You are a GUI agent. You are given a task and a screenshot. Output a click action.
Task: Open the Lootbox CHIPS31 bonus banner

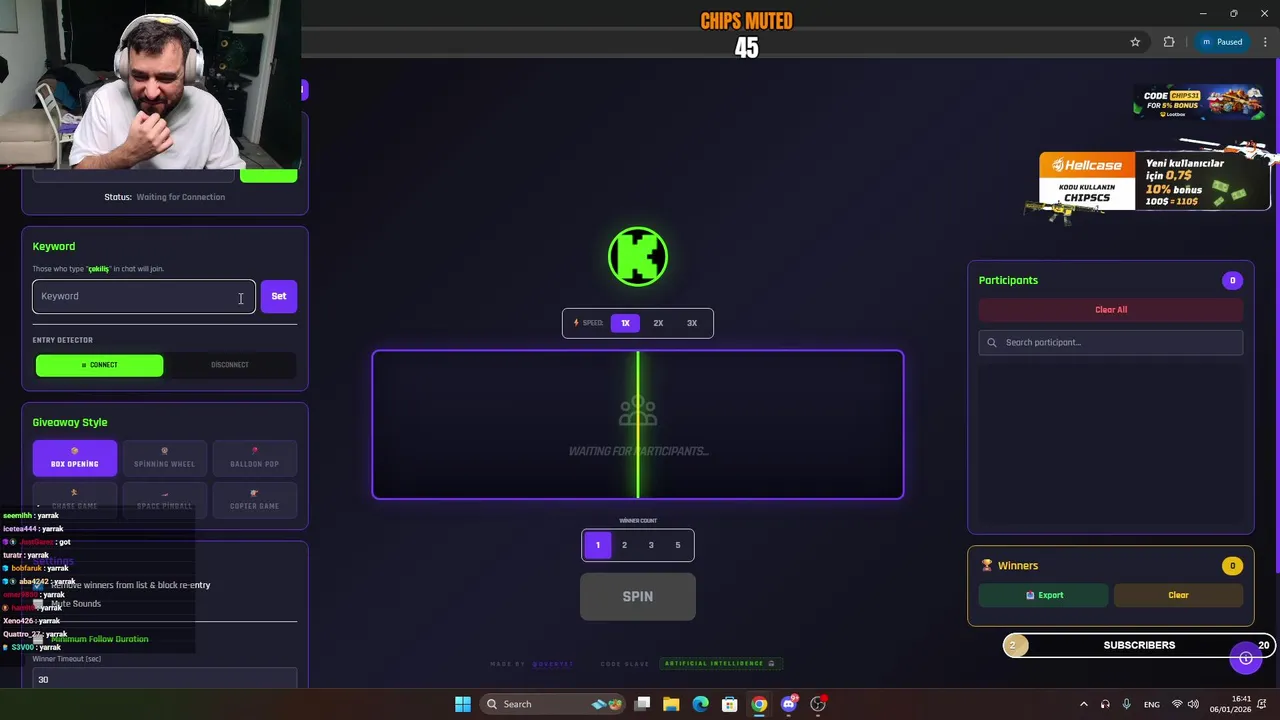point(1198,102)
